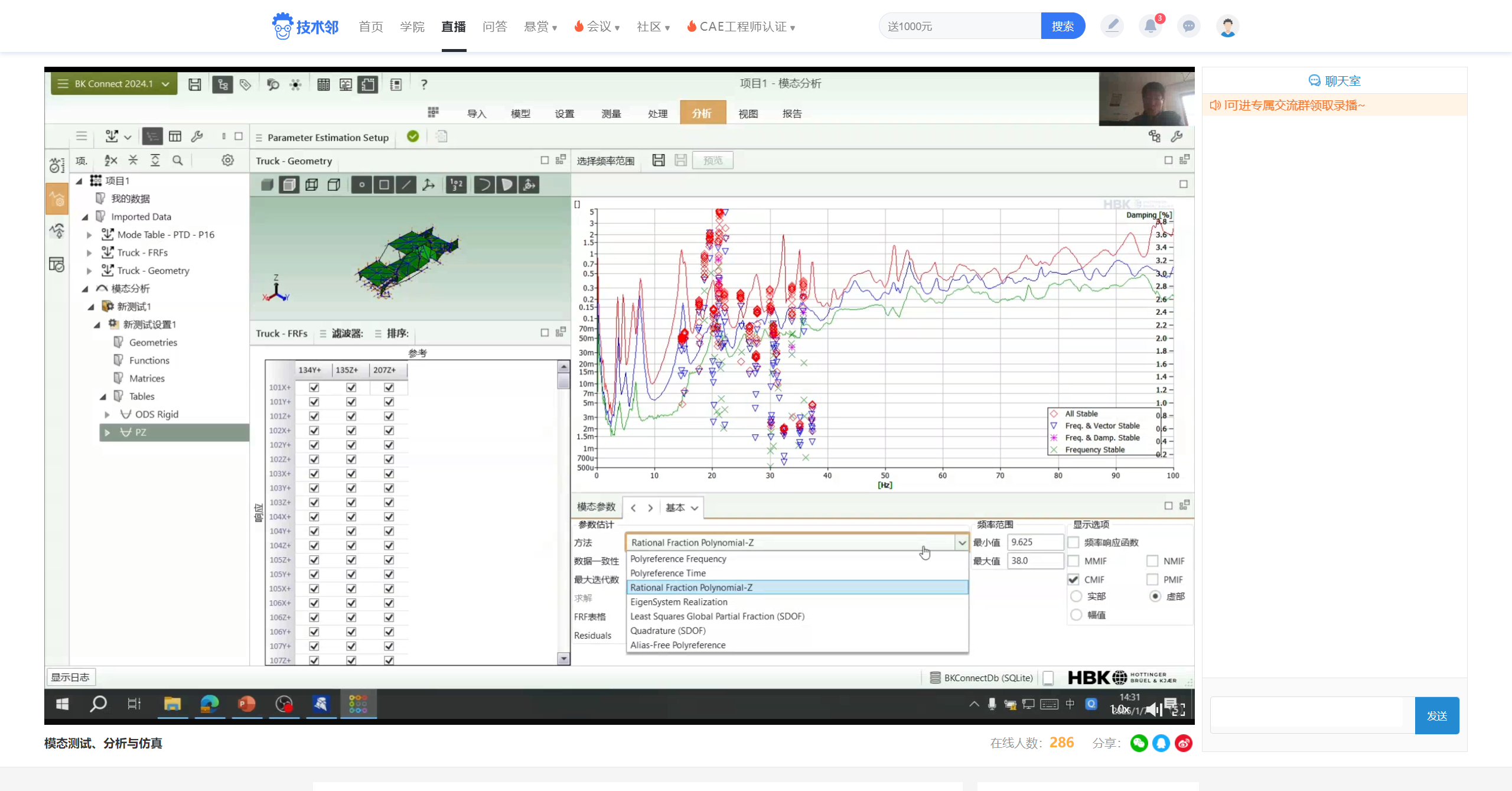Enable the MMIF checkbox
Viewport: 1512px width, 791px height.
pos(1074,561)
